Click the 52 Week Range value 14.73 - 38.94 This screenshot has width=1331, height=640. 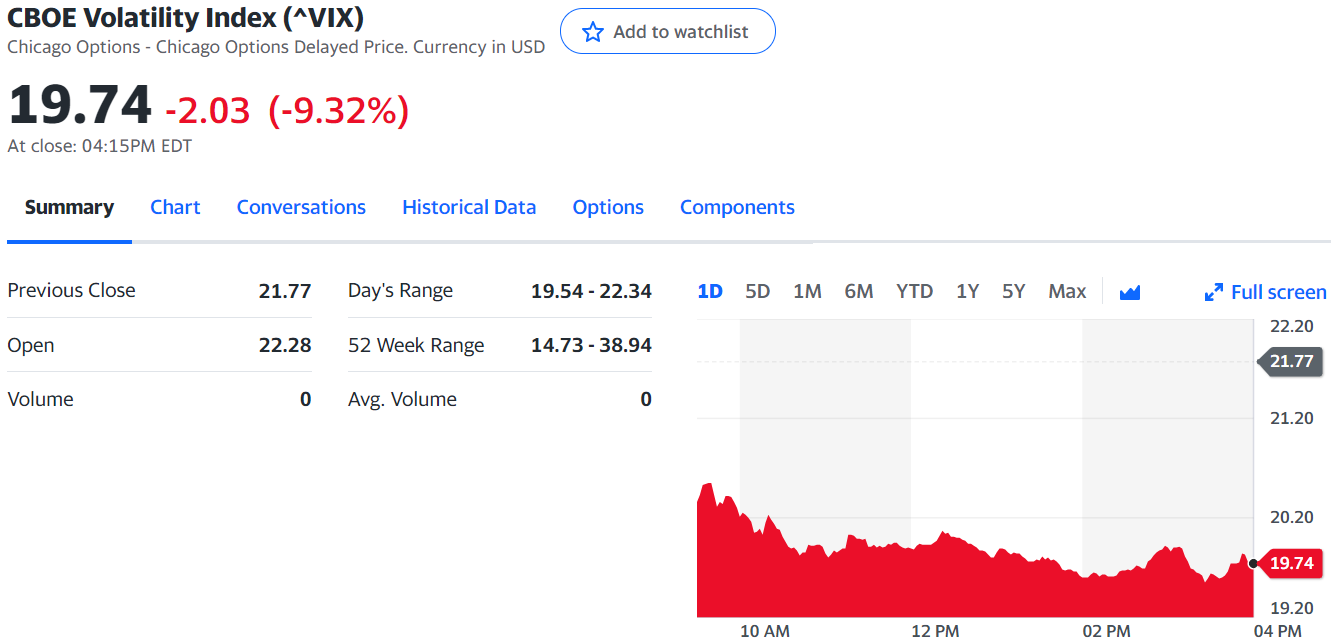coord(591,345)
